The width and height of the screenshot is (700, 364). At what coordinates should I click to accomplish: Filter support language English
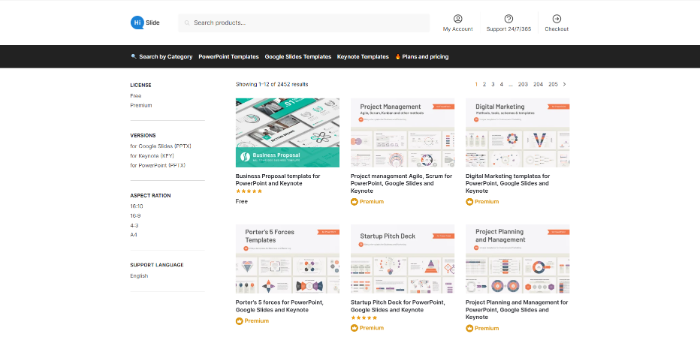tap(139, 276)
